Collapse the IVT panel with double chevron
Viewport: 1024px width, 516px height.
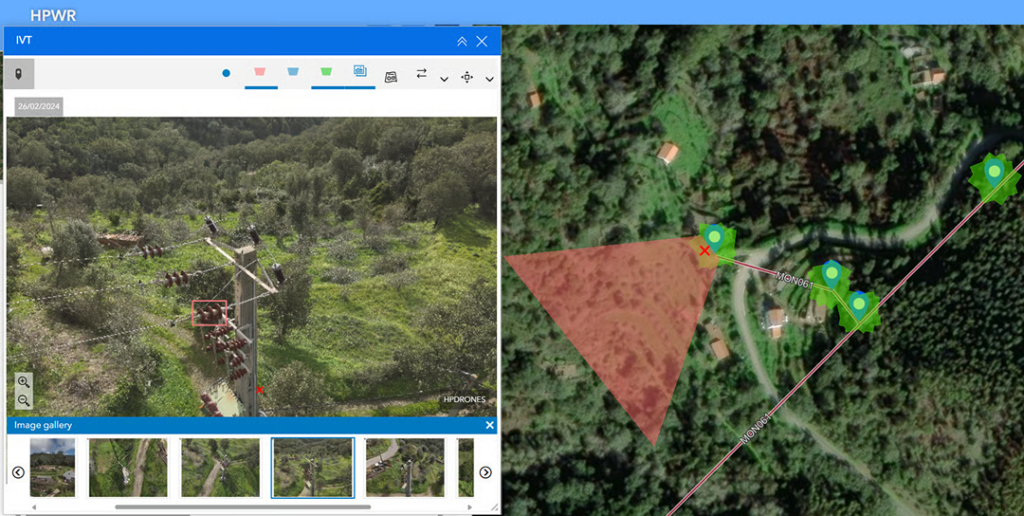point(461,41)
